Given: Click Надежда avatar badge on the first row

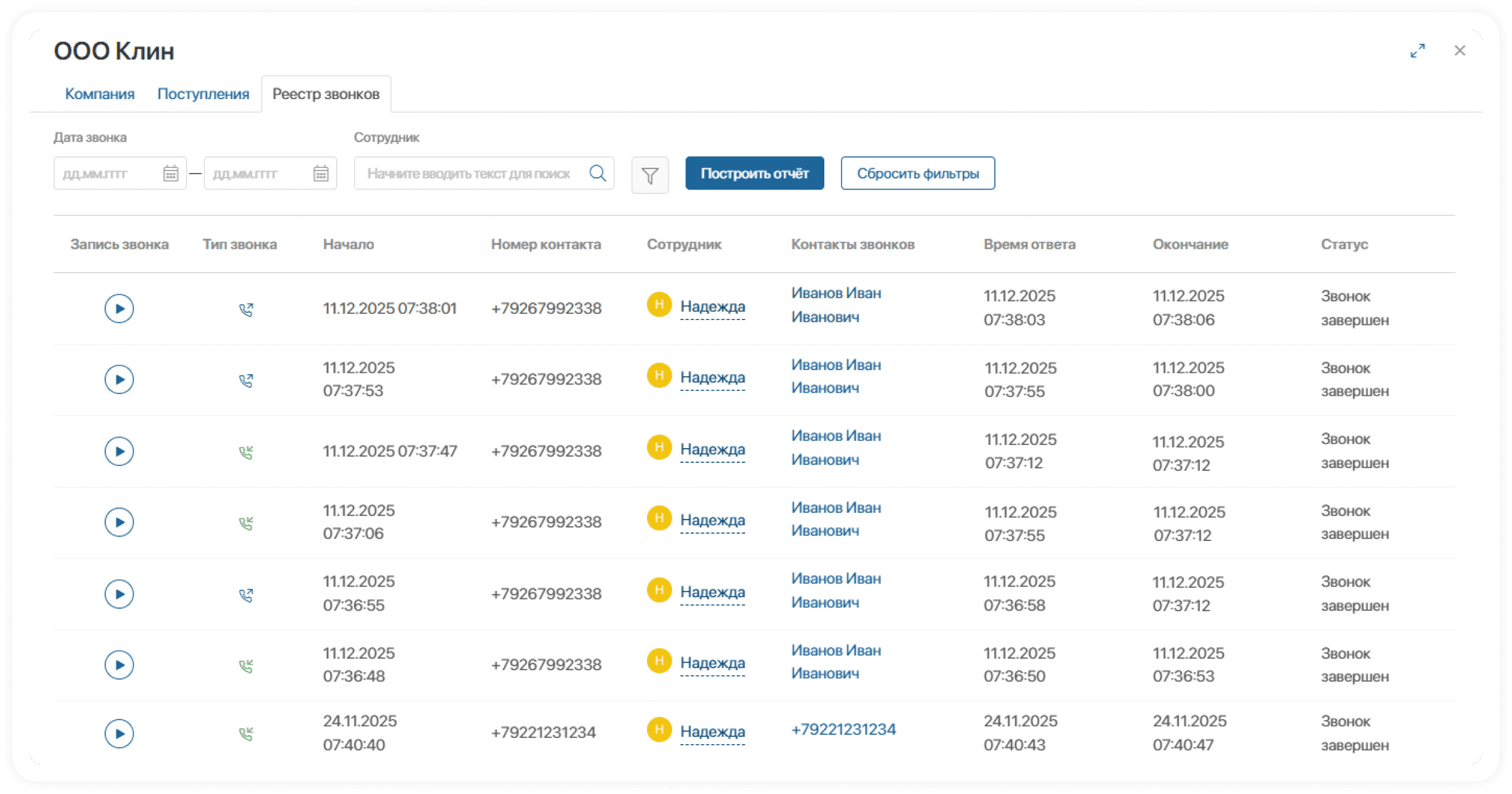Looking at the screenshot, I should (x=658, y=304).
